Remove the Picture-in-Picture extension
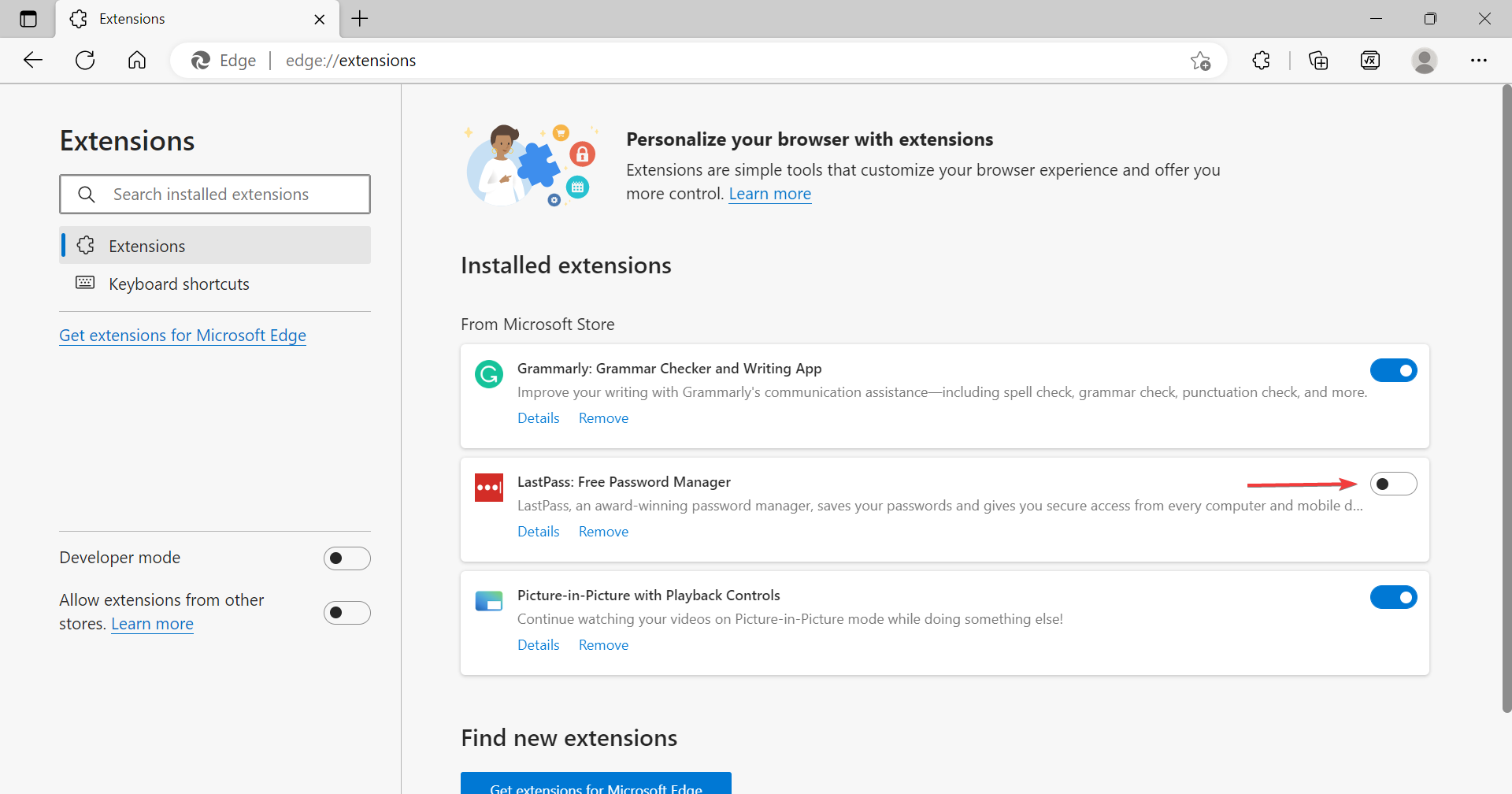Viewport: 1512px width, 794px height. (x=603, y=645)
